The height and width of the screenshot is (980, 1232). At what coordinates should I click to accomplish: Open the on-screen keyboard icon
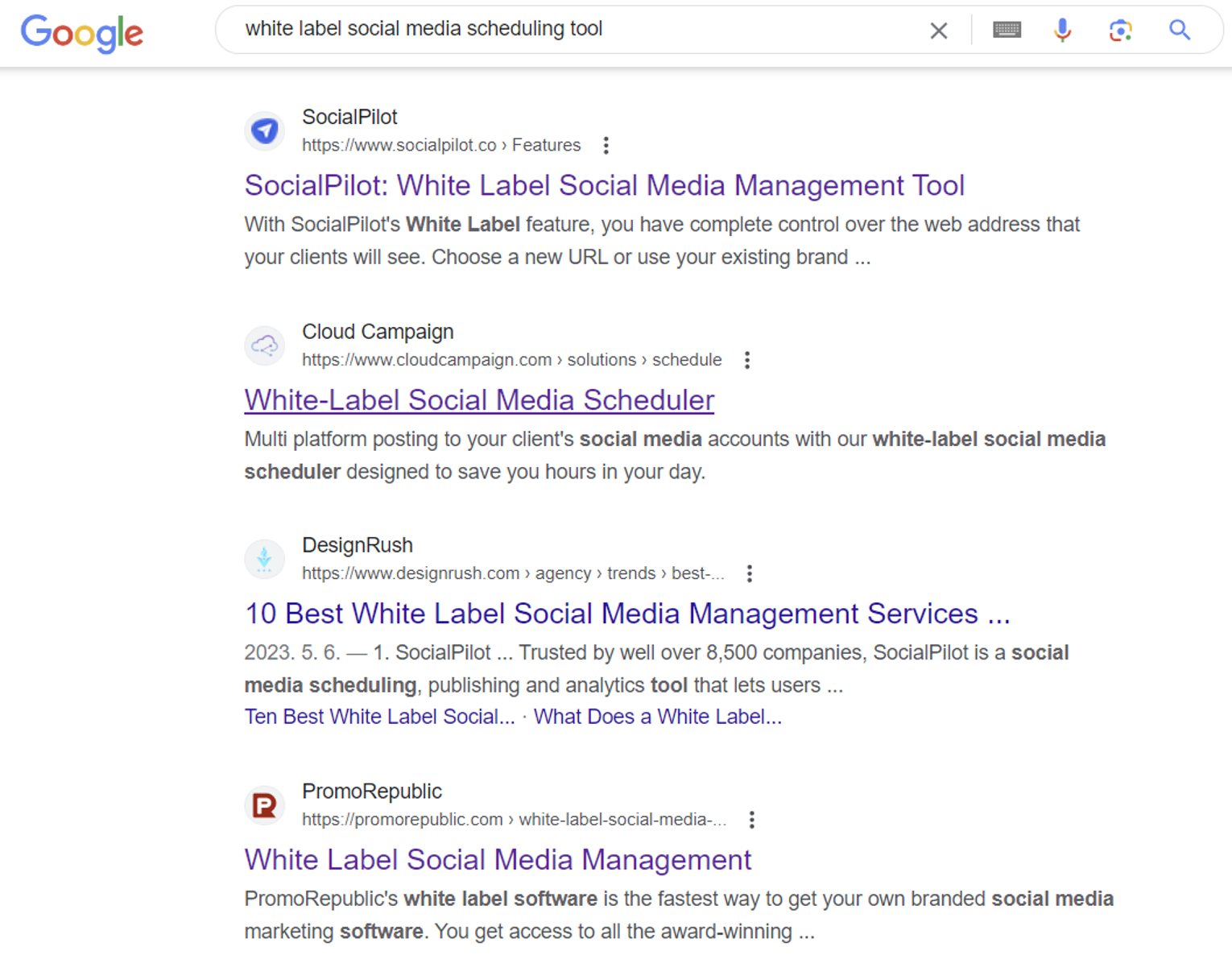point(1007,30)
